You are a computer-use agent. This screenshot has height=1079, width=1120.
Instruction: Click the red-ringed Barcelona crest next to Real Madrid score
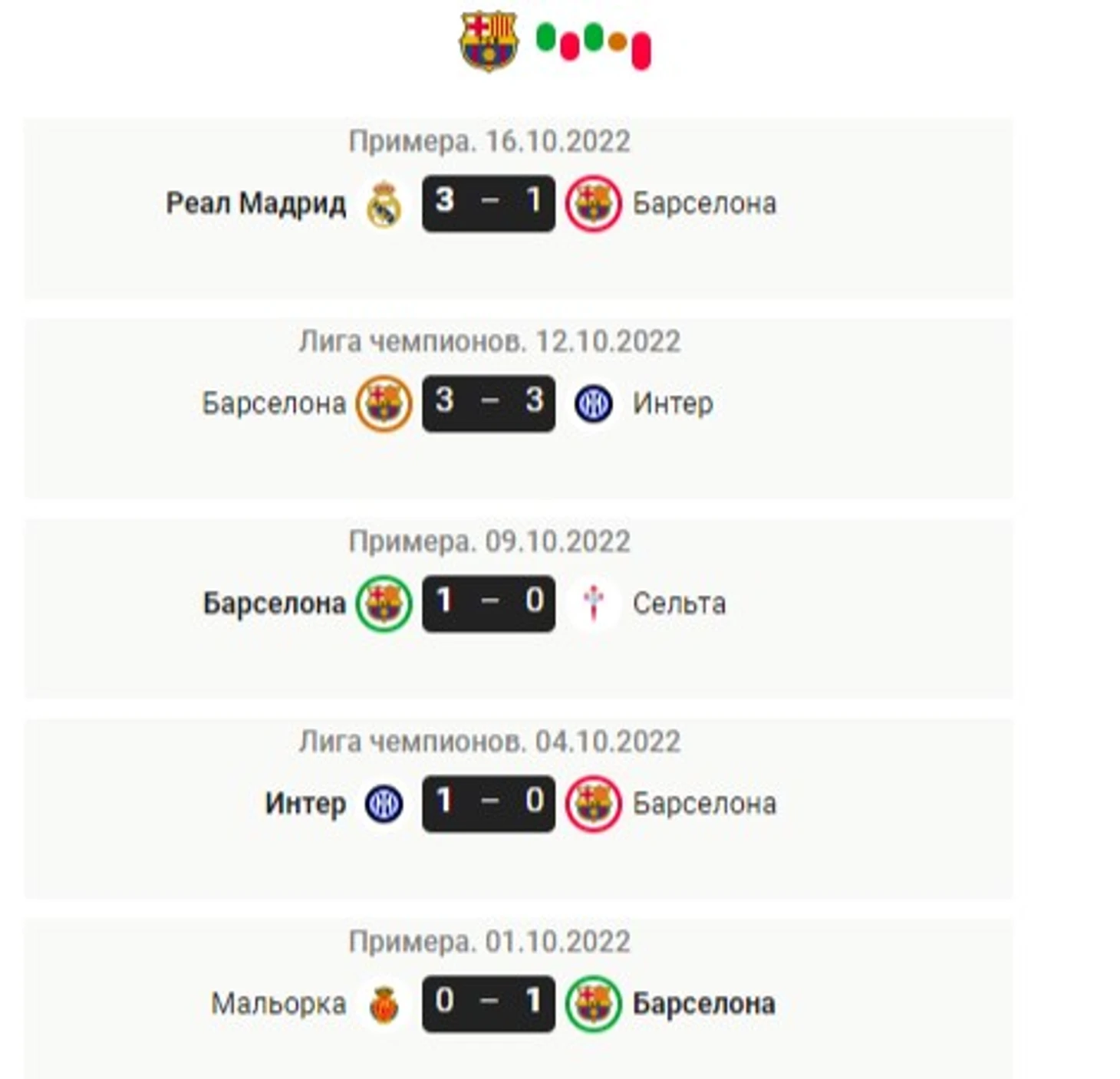594,204
